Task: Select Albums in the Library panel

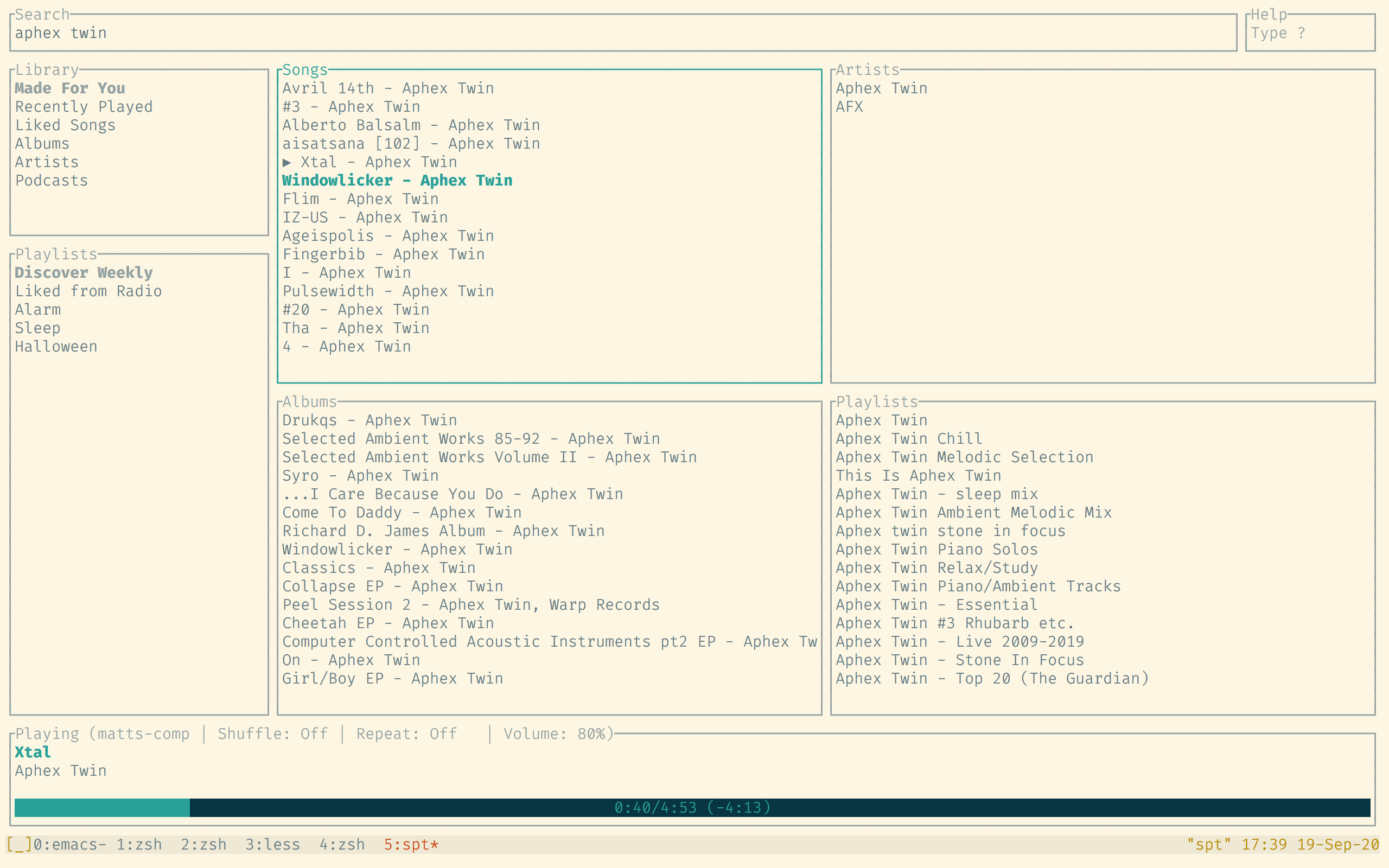Action: pyautogui.click(x=42, y=144)
